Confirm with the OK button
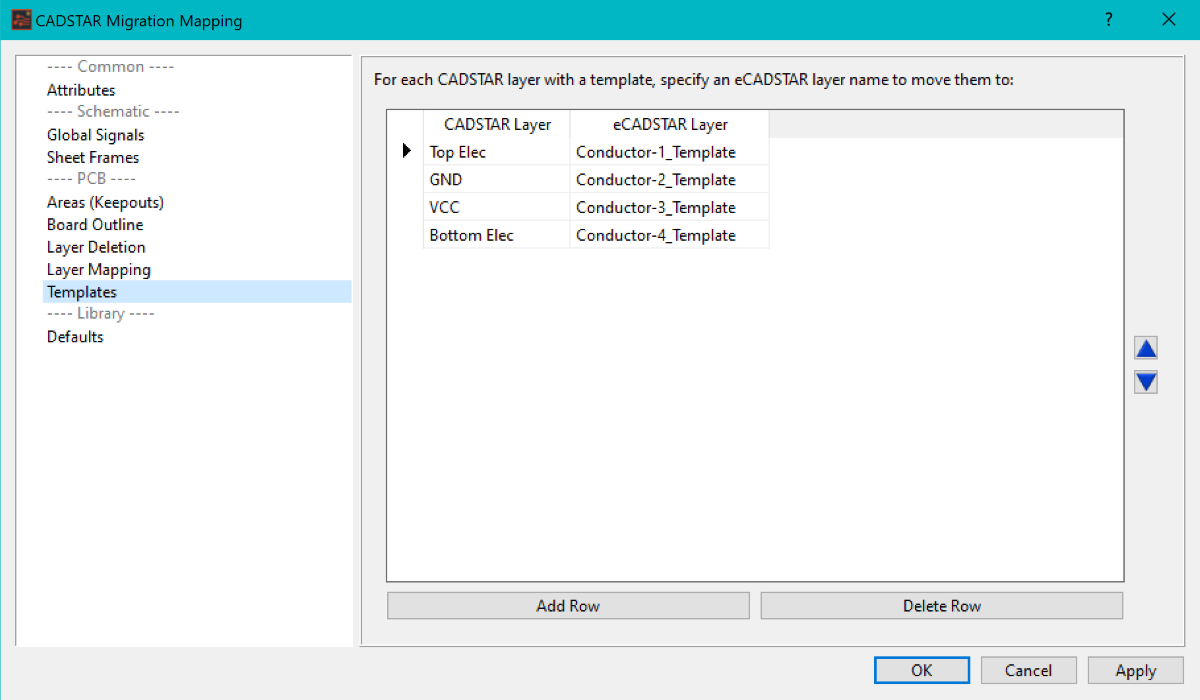This screenshot has height=700, width=1200. pos(922,671)
